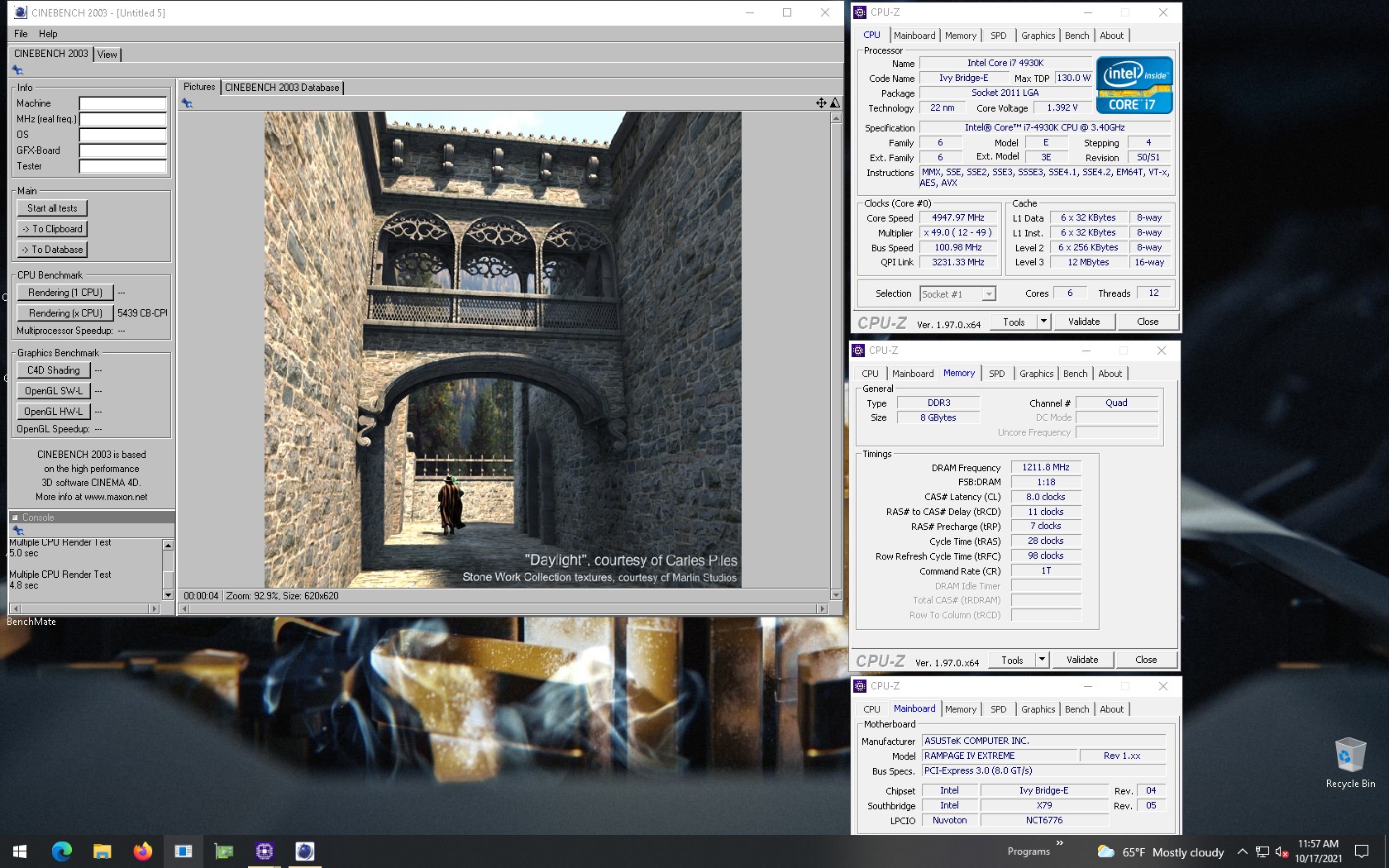Click picture vertical scrollbar down arrow
The image size is (1389, 868).
836,595
